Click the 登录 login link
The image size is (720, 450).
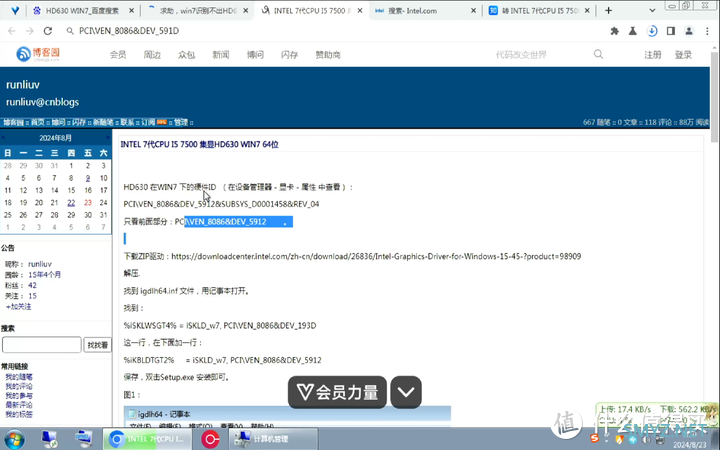[683, 55]
